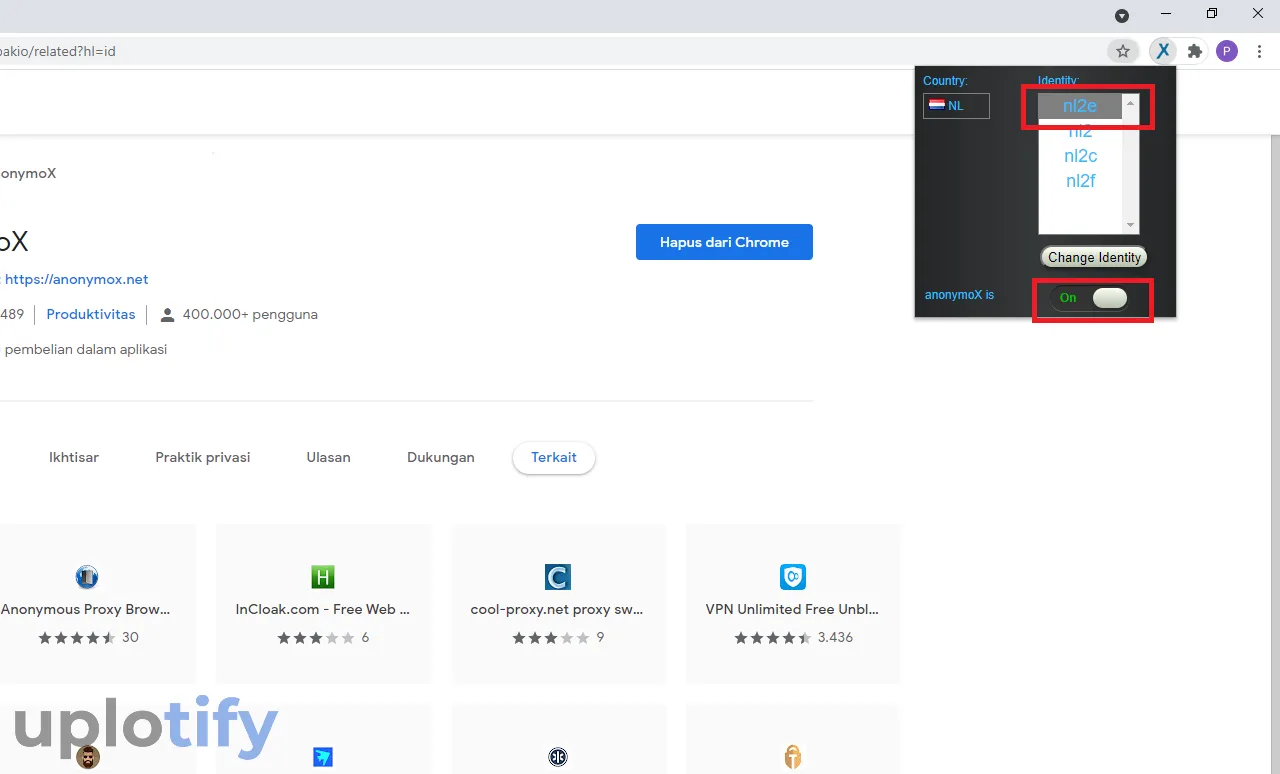This screenshot has width=1280, height=774.
Task: Select the Terkait tab
Action: (554, 457)
